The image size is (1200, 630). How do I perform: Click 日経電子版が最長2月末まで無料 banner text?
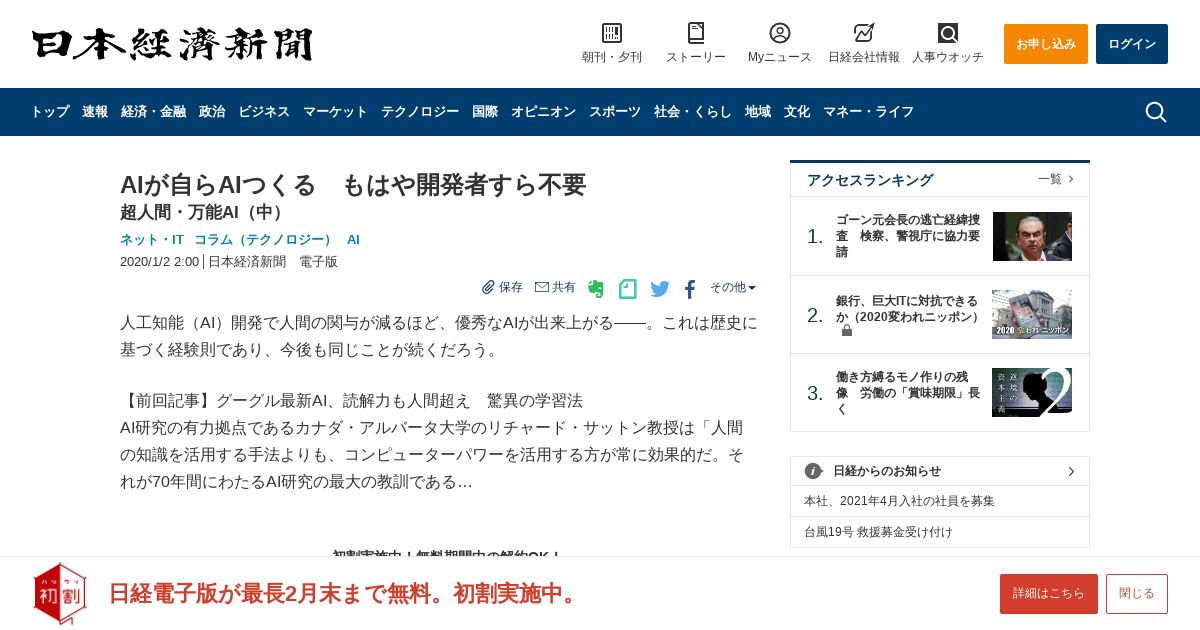[x=345, y=593]
